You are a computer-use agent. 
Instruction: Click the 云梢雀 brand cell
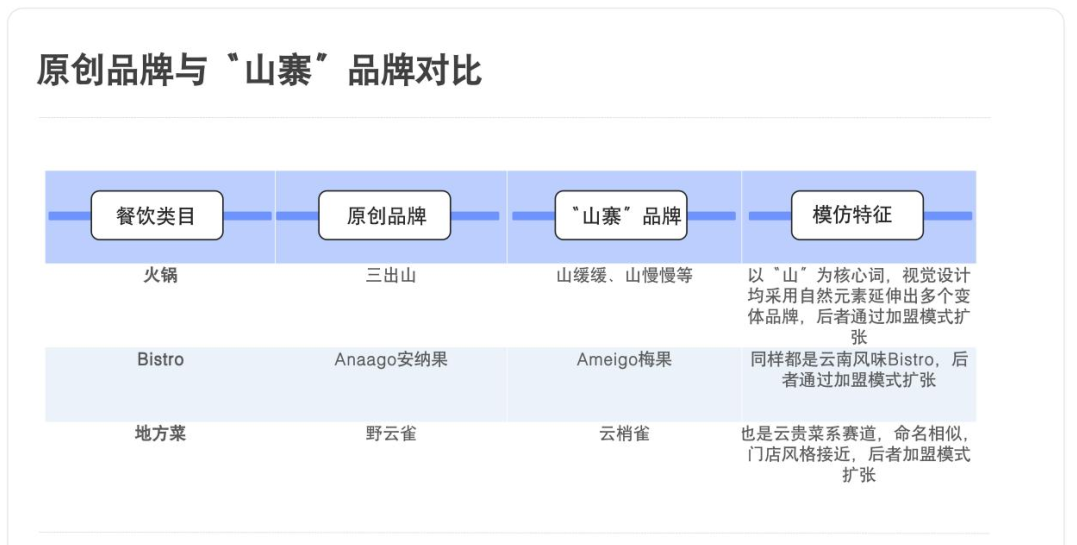[x=624, y=434]
